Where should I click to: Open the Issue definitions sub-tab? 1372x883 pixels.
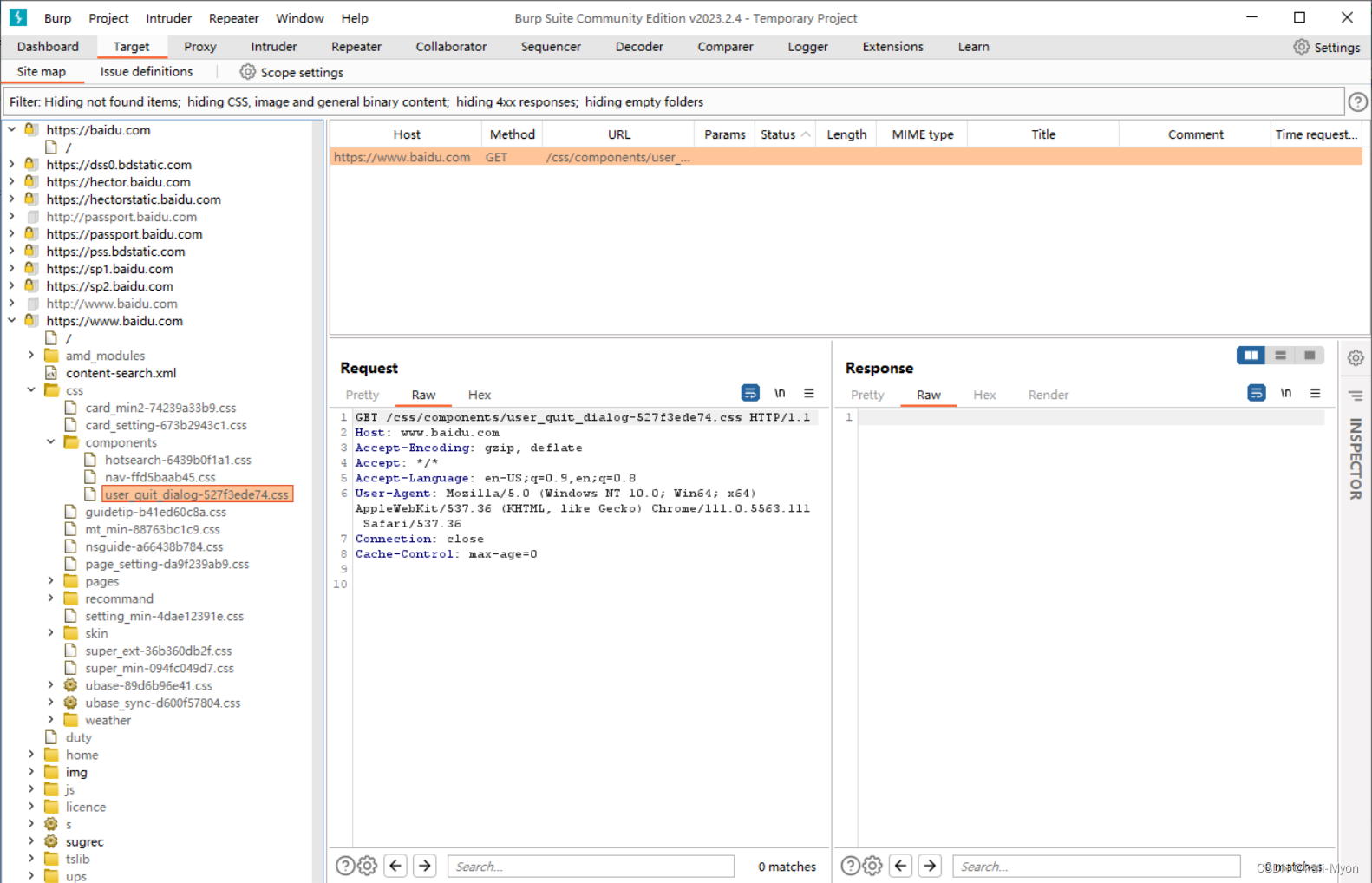(147, 72)
